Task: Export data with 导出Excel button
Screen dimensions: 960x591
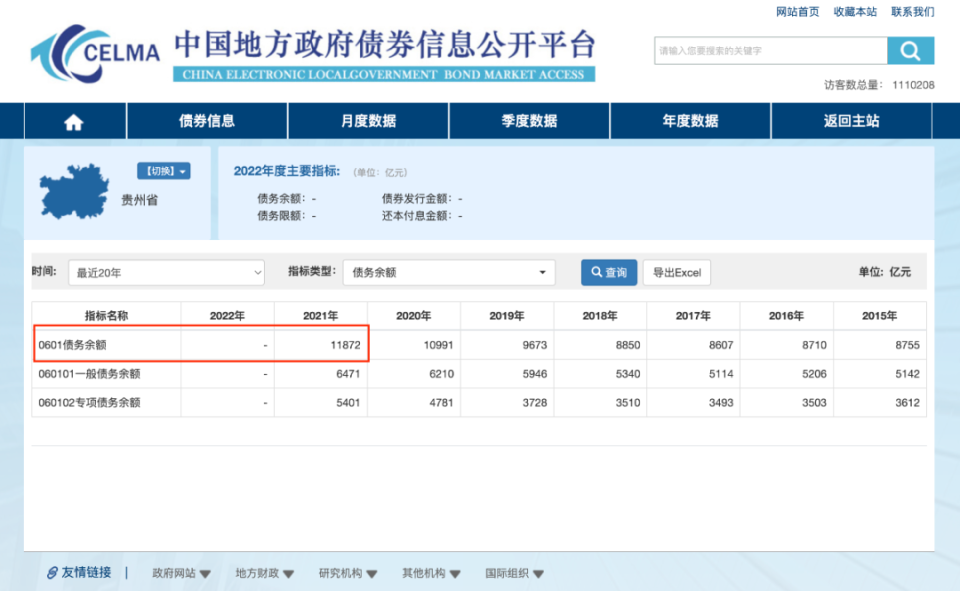Action: tap(677, 272)
